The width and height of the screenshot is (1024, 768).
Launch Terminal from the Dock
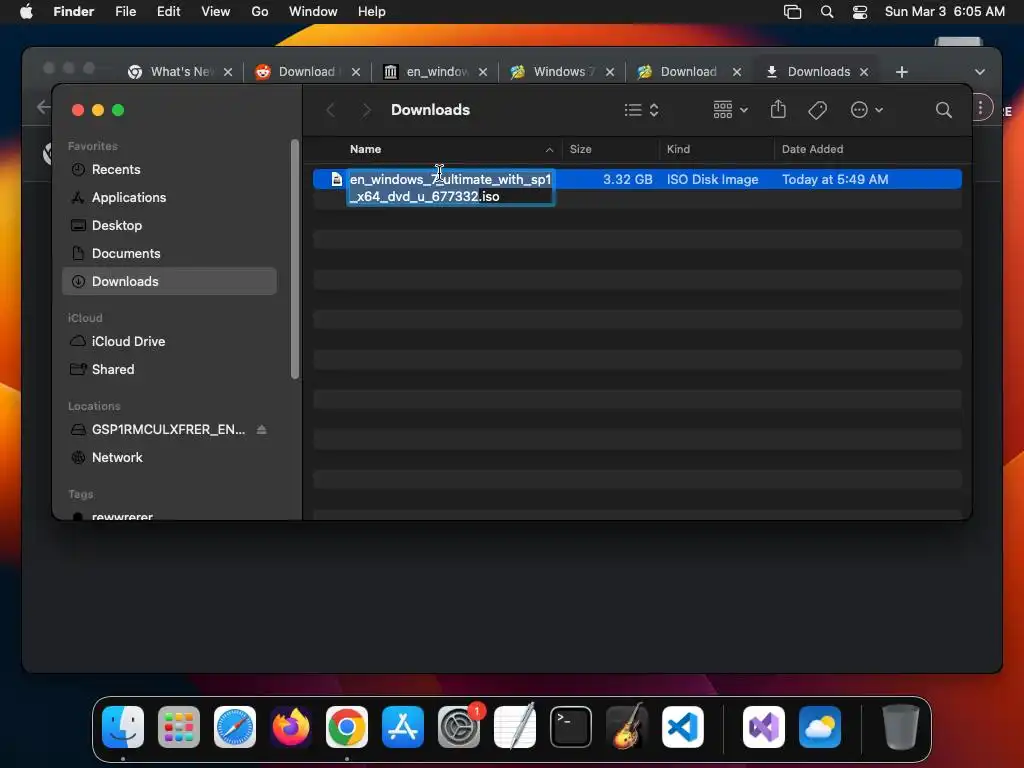pos(571,727)
